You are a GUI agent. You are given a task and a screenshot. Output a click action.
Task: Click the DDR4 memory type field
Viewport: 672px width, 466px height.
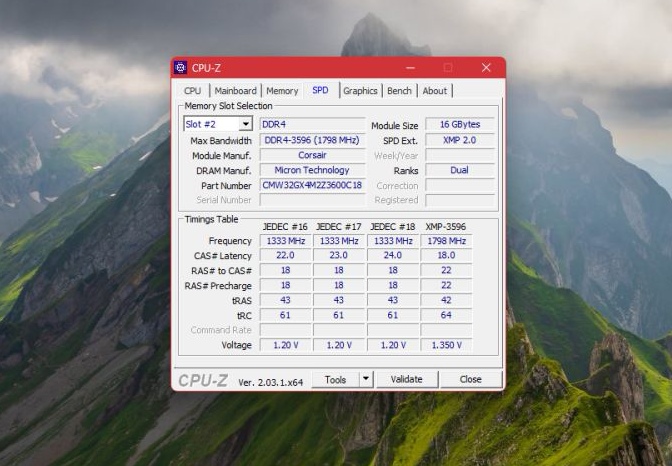(312, 124)
